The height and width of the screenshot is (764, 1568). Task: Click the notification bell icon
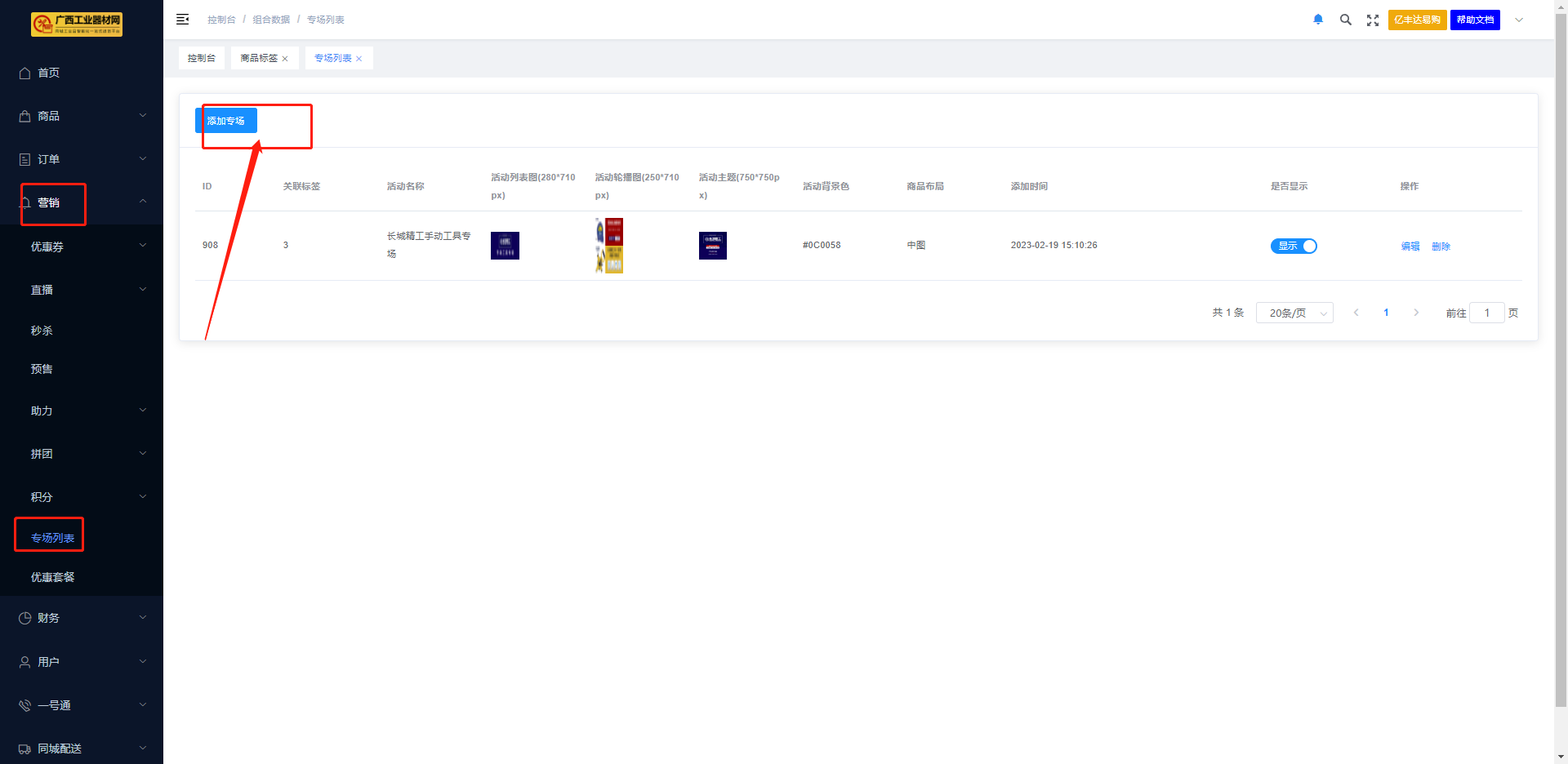click(1318, 20)
